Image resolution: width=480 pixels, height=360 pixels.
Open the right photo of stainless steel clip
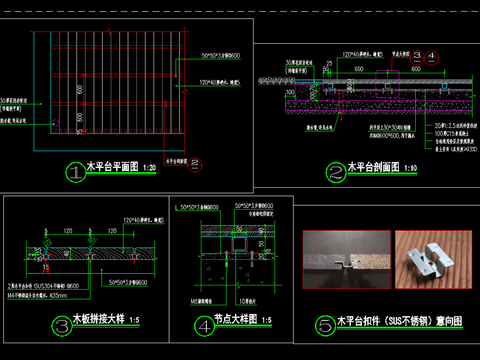[x=433, y=259]
